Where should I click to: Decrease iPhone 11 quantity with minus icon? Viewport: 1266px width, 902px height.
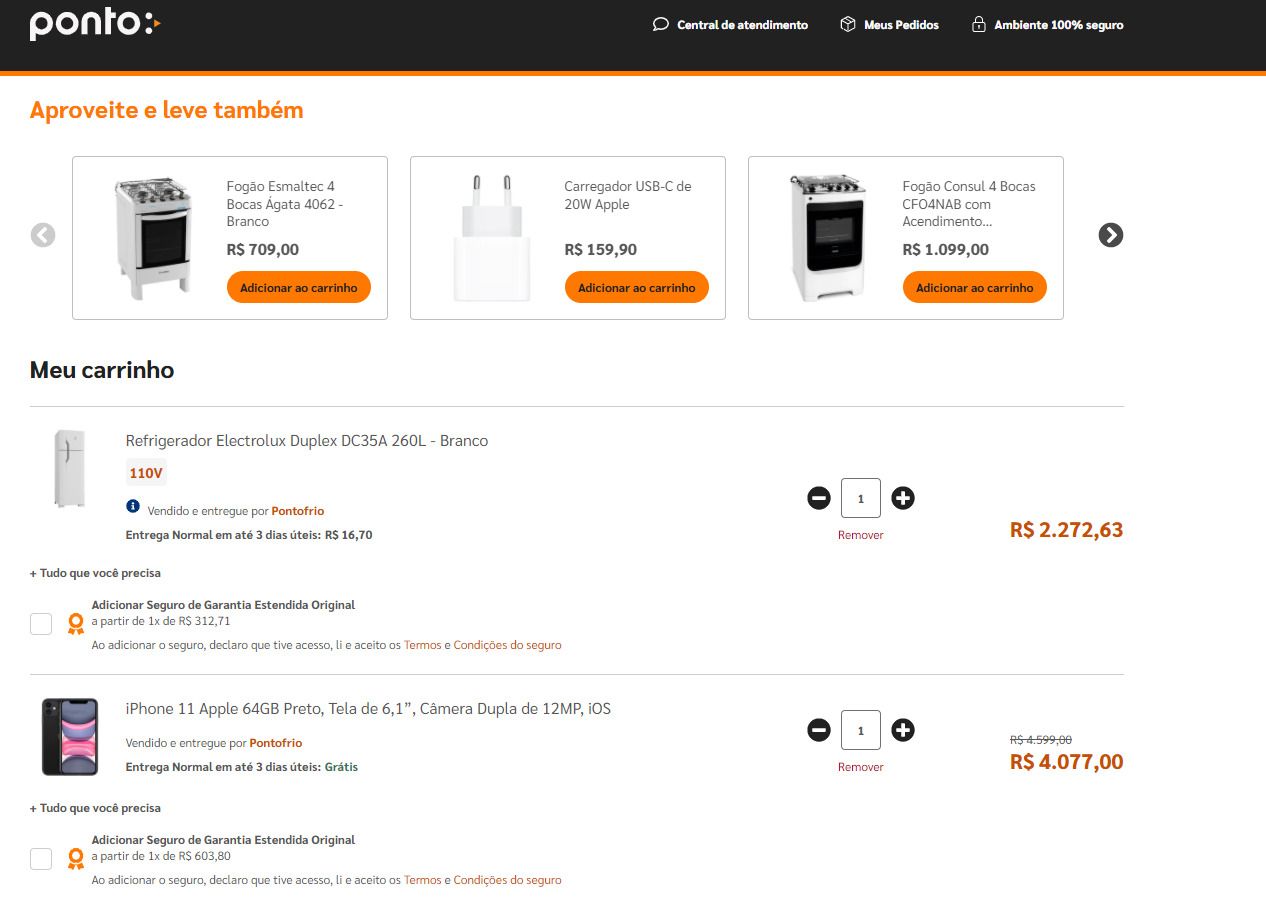(x=819, y=730)
